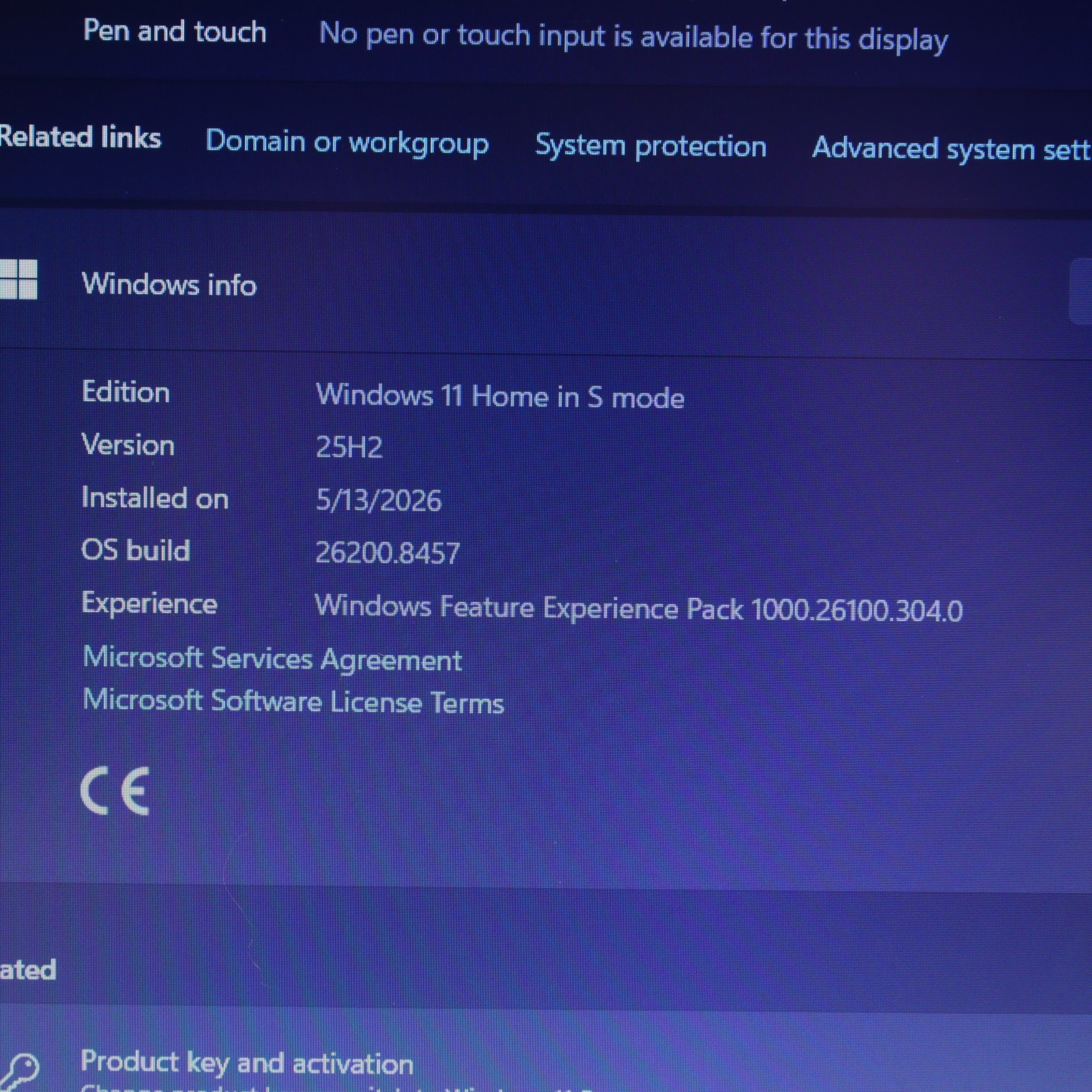
Task: Open the System protection link
Action: [651, 146]
